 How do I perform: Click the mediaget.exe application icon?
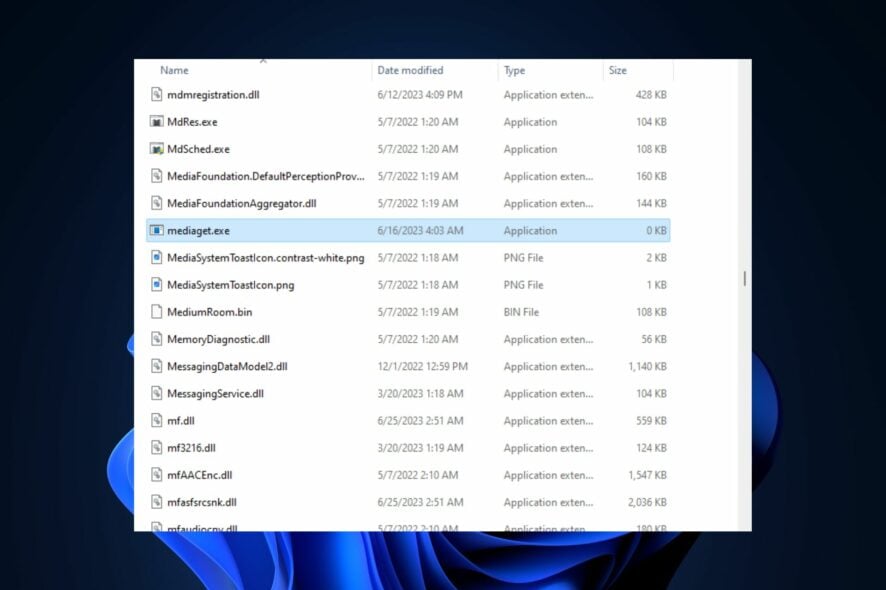156,230
